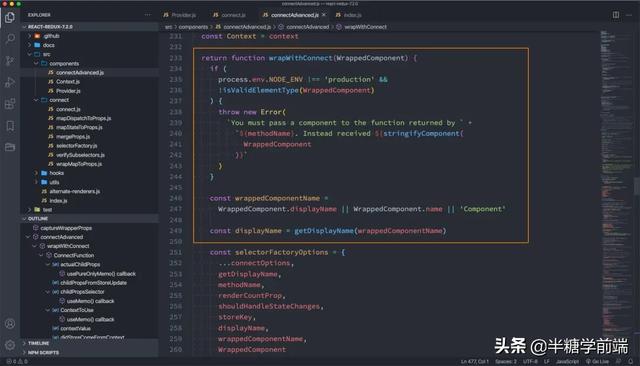
Task: Open errors and warnings status indicator
Action: [17, 362]
